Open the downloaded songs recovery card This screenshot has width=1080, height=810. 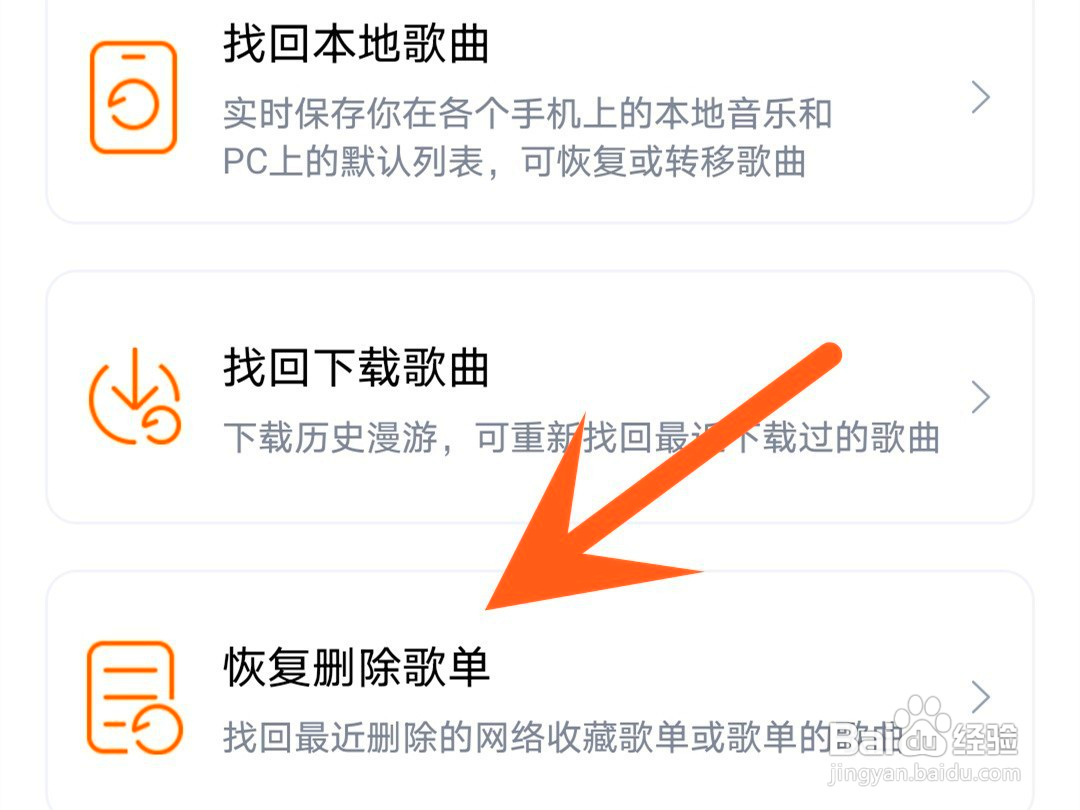(x=540, y=397)
